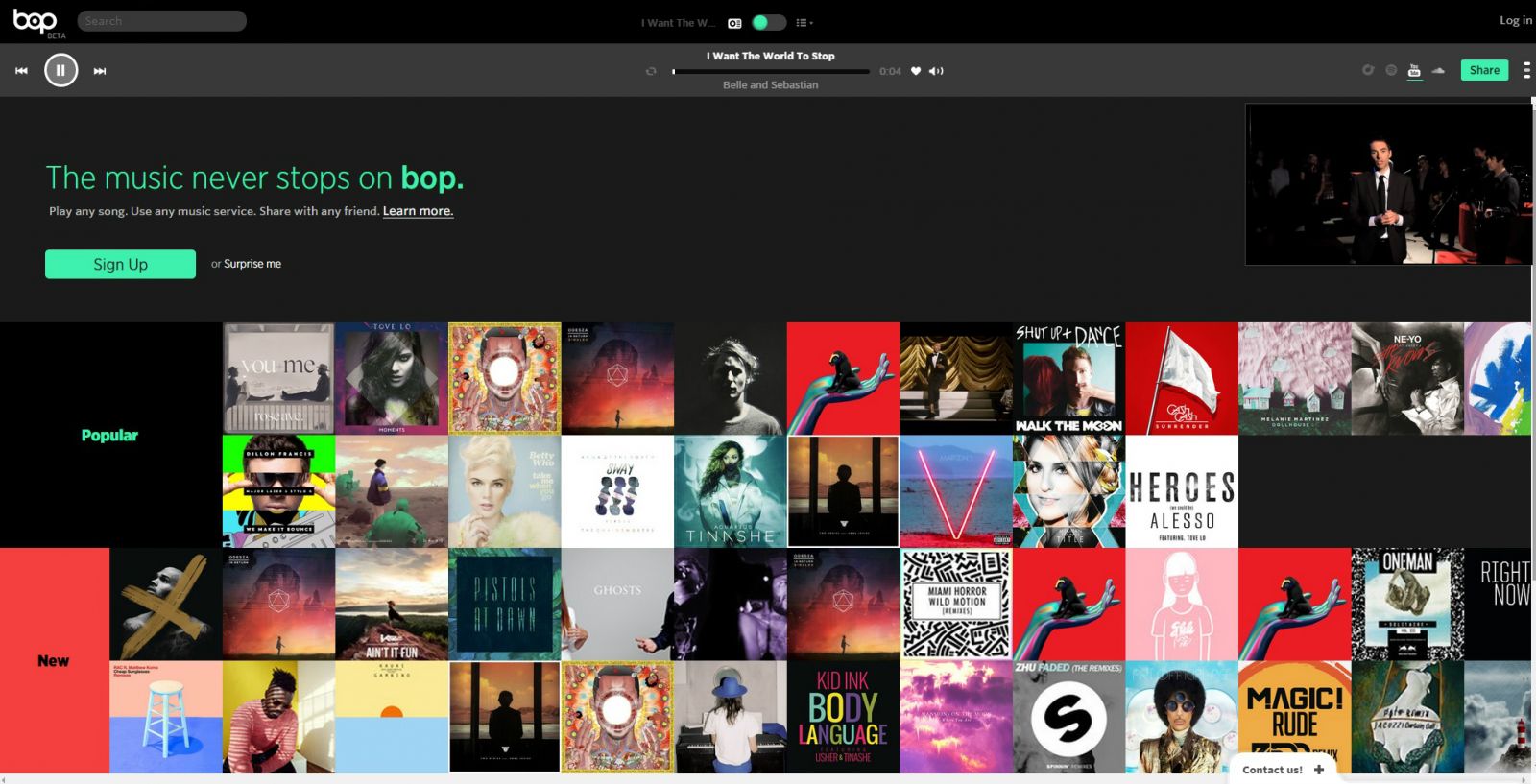Viewport: 1536px width, 784px height.
Task: Play Cash Cash Surrender album
Action: pos(1182,378)
